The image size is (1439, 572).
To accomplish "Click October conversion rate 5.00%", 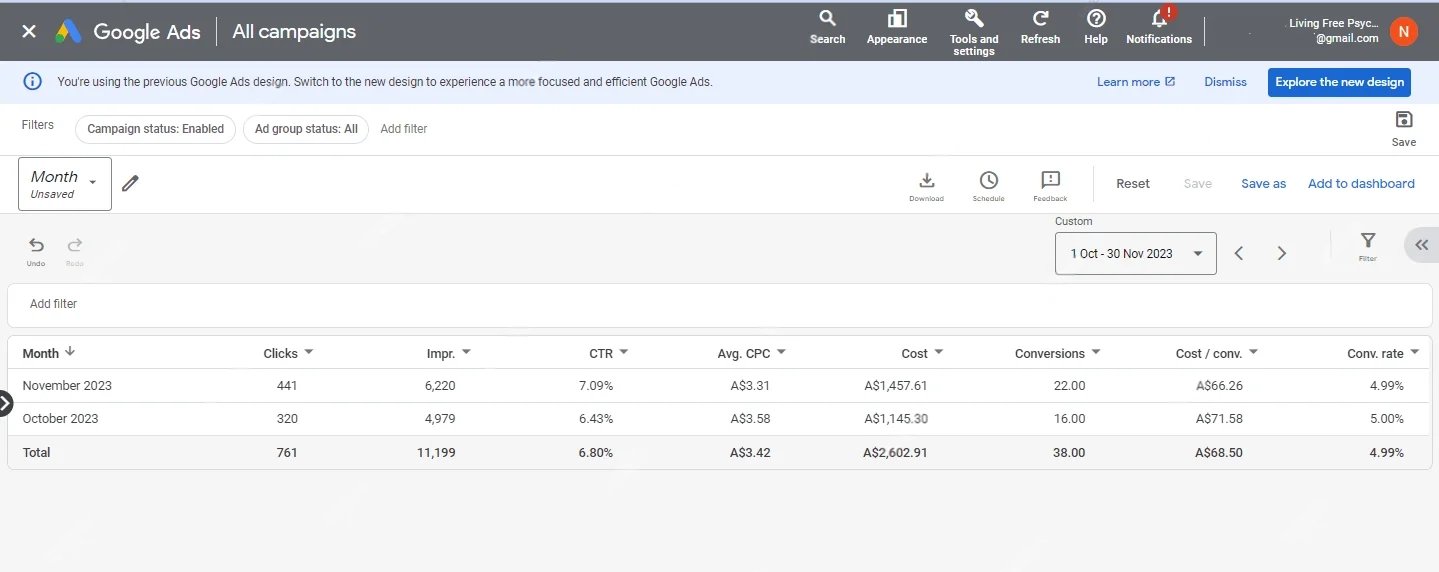I will 1386,419.
